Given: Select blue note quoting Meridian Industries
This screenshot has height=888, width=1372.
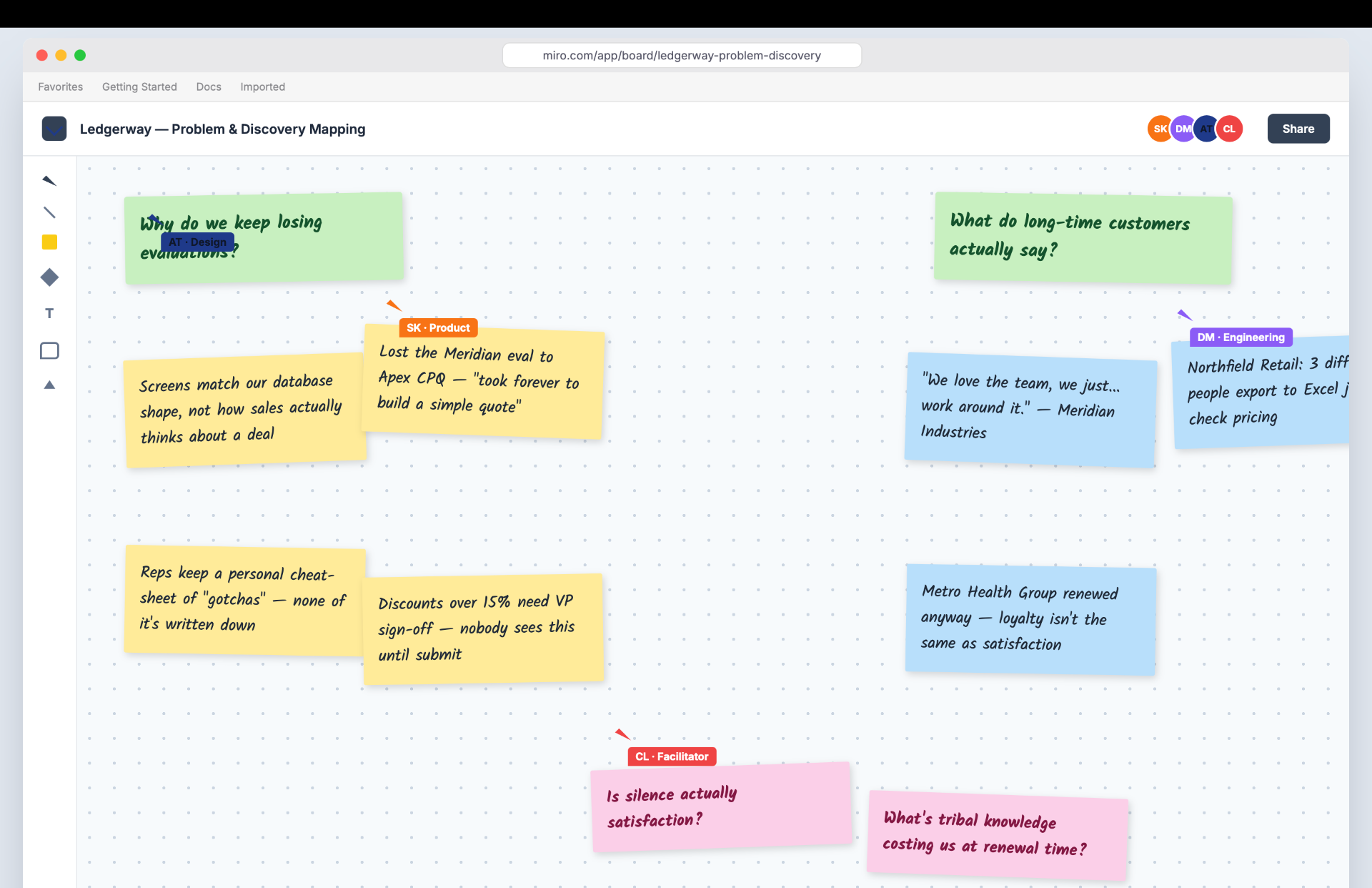Looking at the screenshot, I should coord(1030,410).
